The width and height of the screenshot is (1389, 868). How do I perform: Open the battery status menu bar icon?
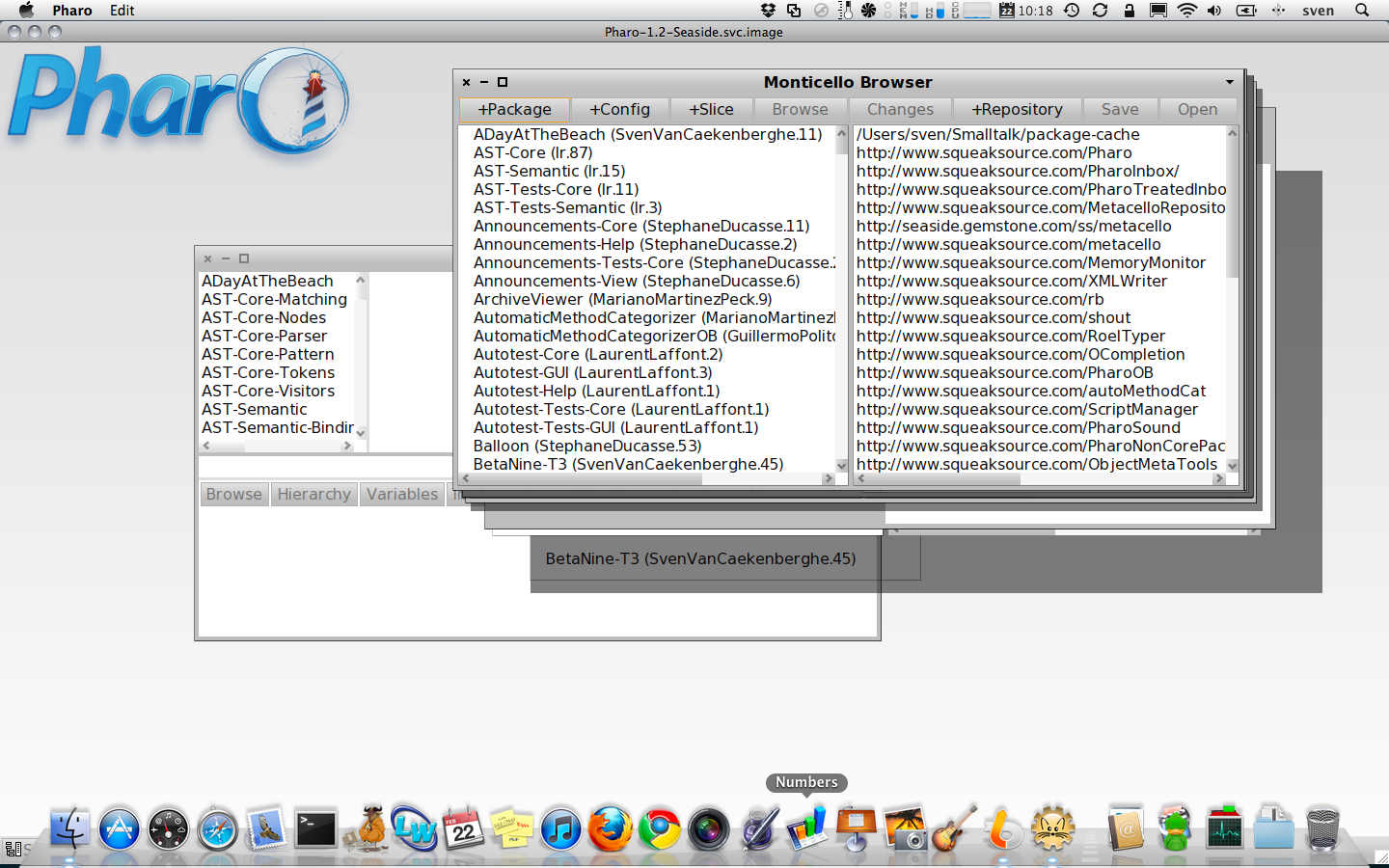1246,10
